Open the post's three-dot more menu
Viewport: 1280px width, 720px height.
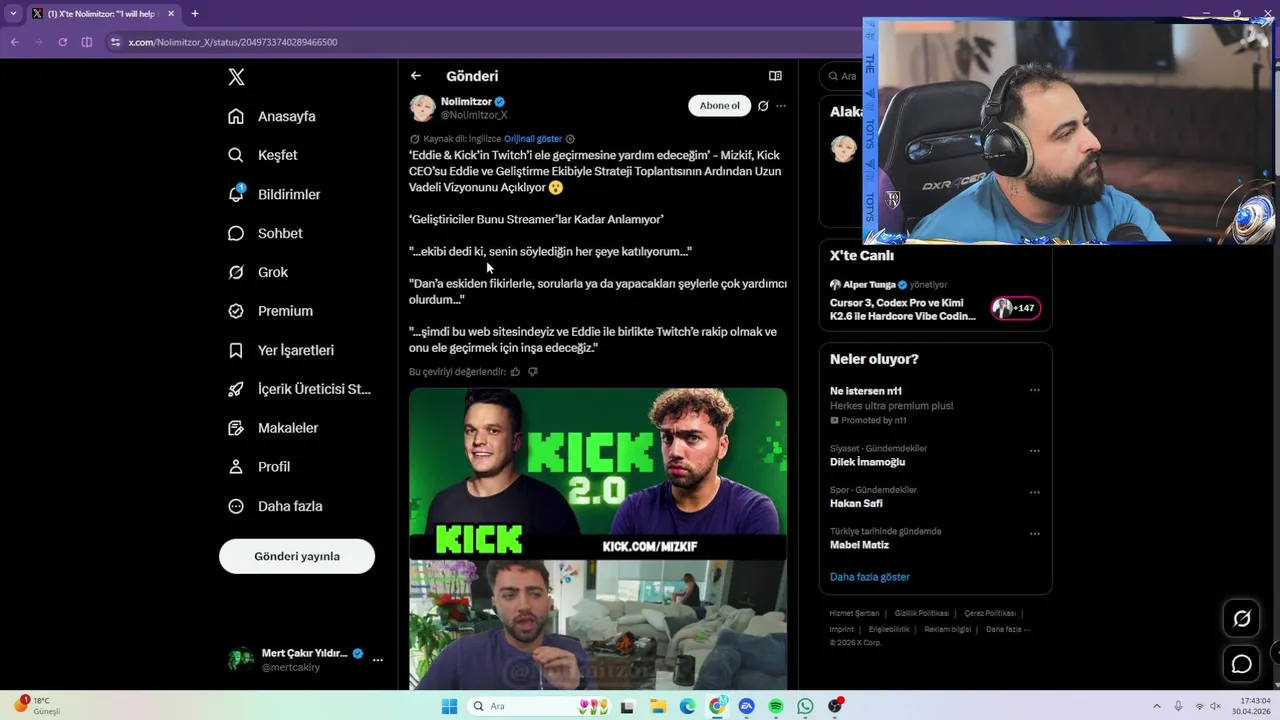tap(781, 106)
